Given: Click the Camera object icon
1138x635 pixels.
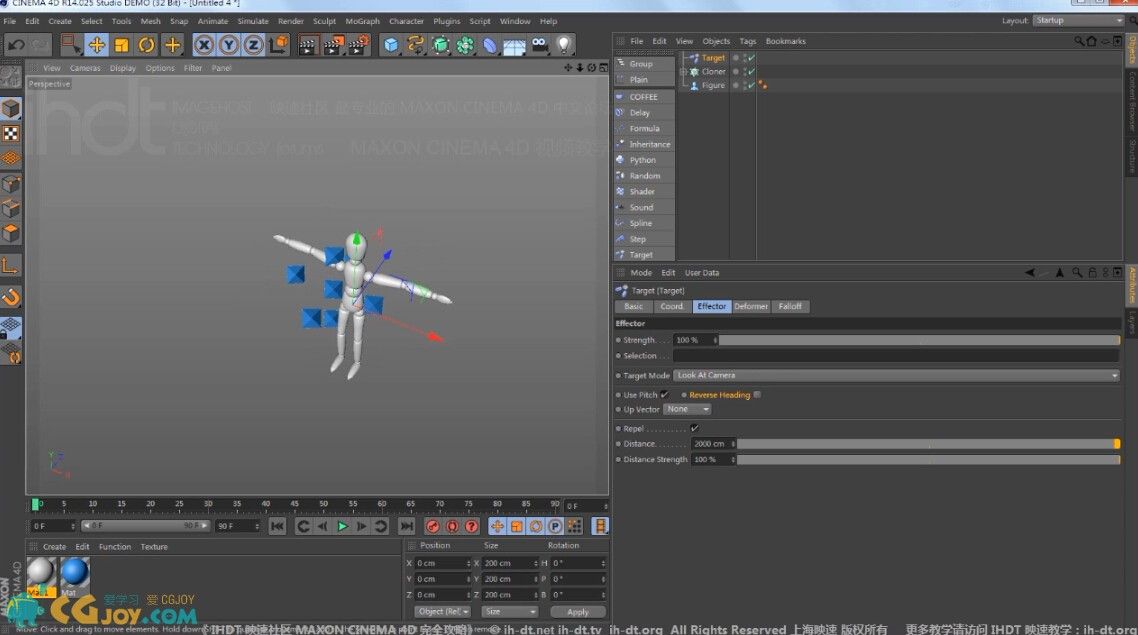Looking at the screenshot, I should click(539, 46).
